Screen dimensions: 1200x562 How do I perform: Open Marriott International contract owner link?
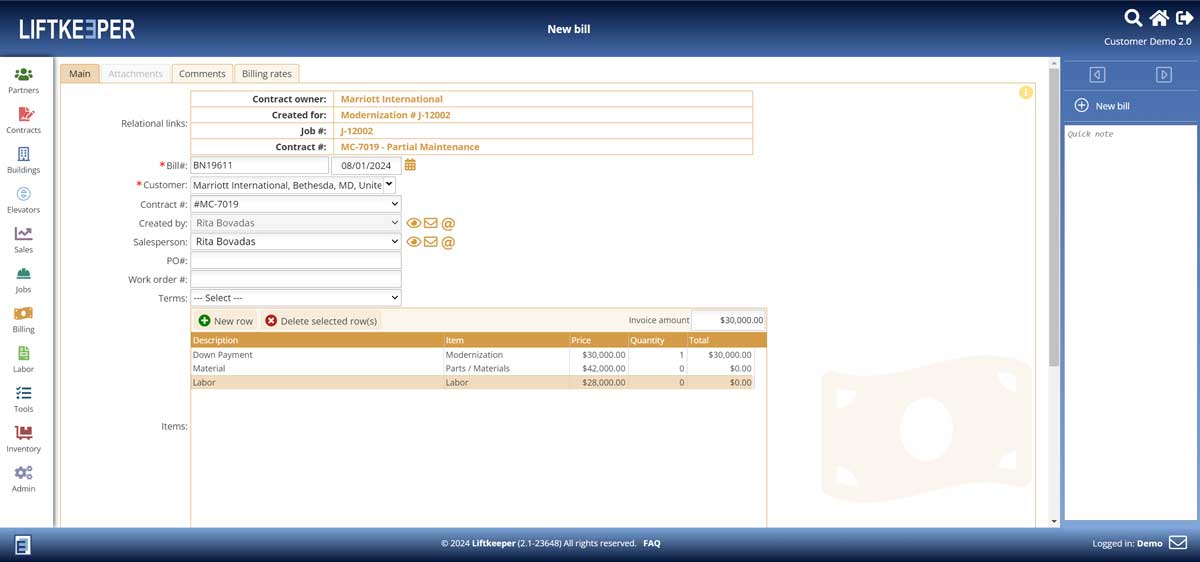[x=391, y=99]
